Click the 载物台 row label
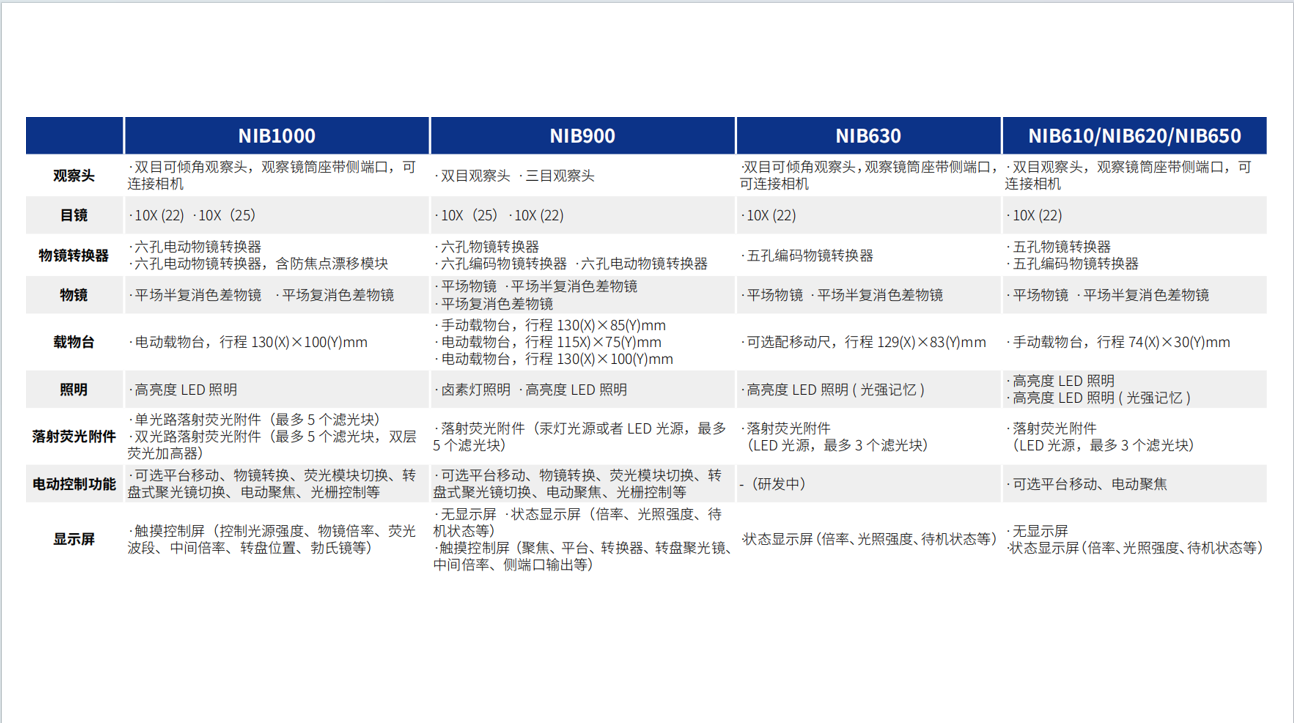Viewport: 1294px width, 723px height. point(73,341)
